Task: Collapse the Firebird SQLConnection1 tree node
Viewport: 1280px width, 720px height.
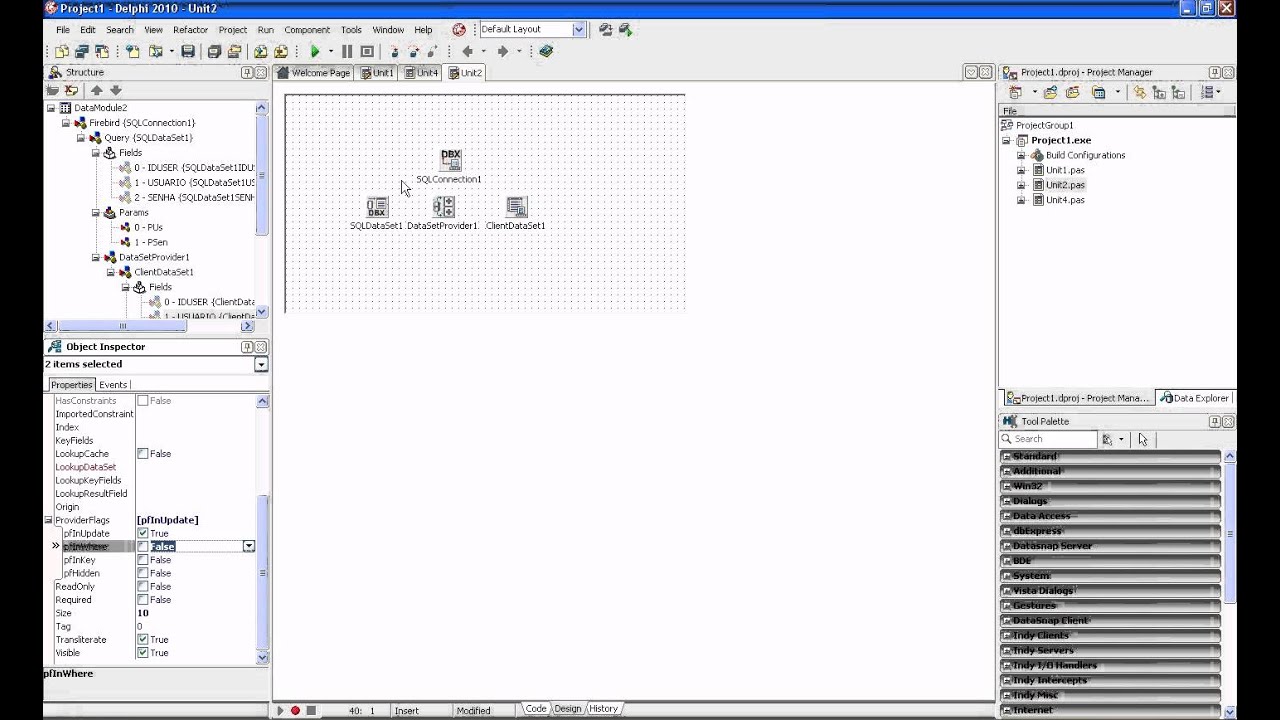Action: point(67,123)
